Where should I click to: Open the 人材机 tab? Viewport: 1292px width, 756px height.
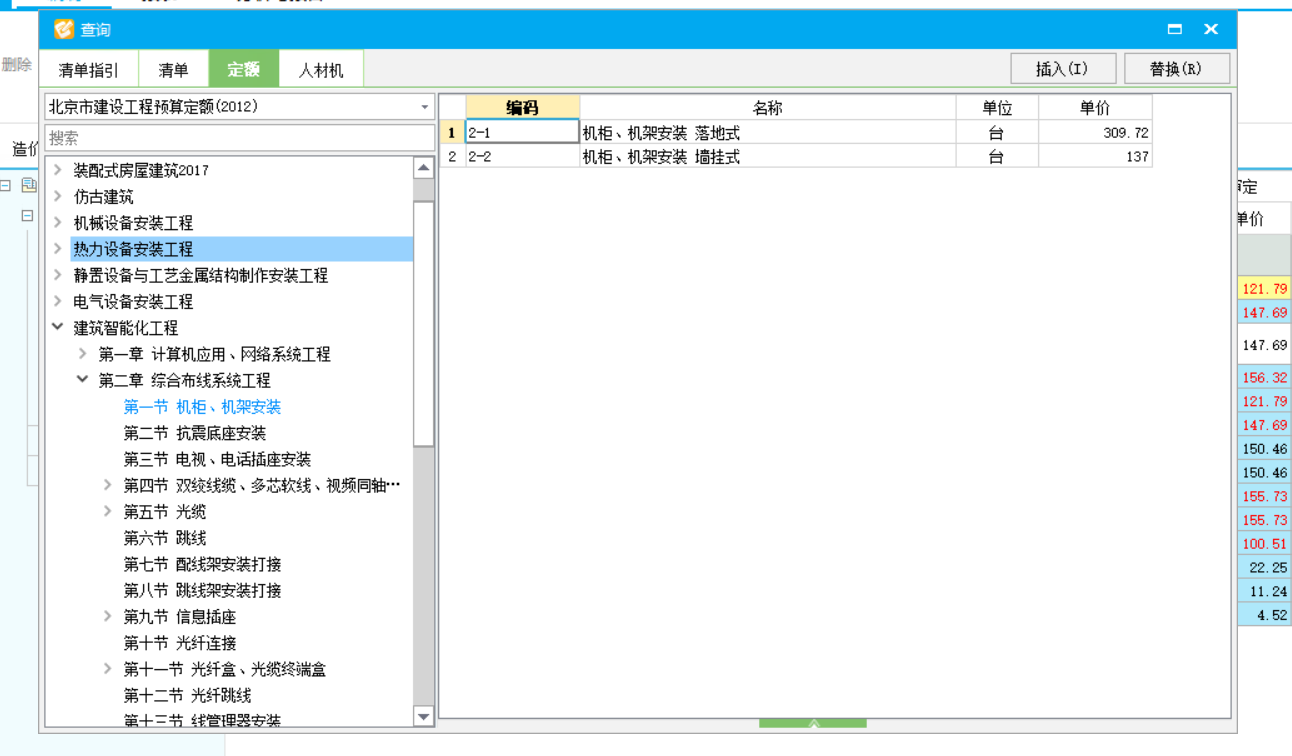pyautogui.click(x=321, y=70)
